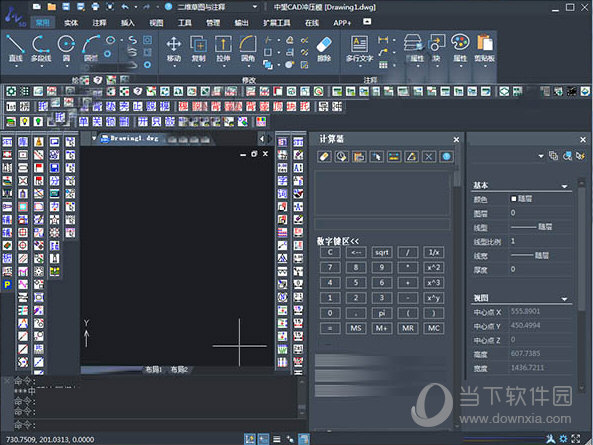This screenshot has width=593, height=445.
Task: Click the Select Objects icon in properties panel
Action: point(567,156)
